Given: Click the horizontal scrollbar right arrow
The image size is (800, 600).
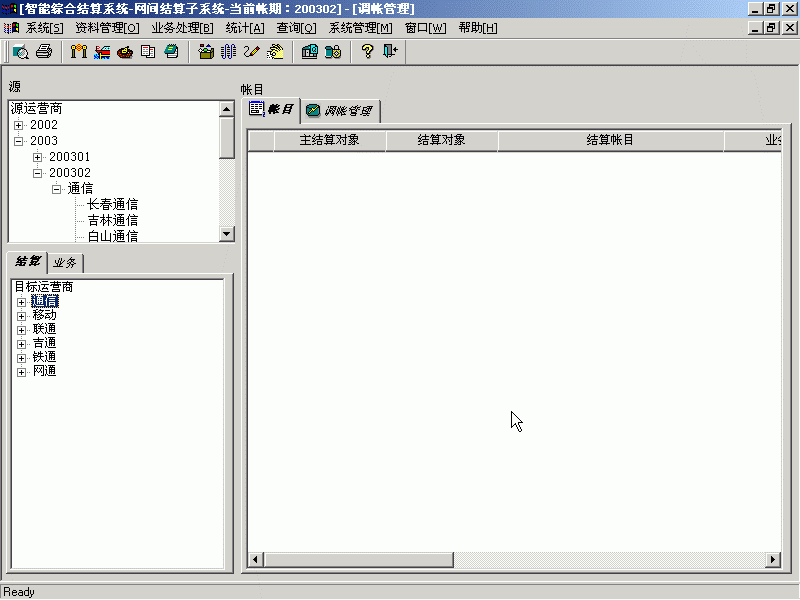Looking at the screenshot, I should click(x=772, y=560).
